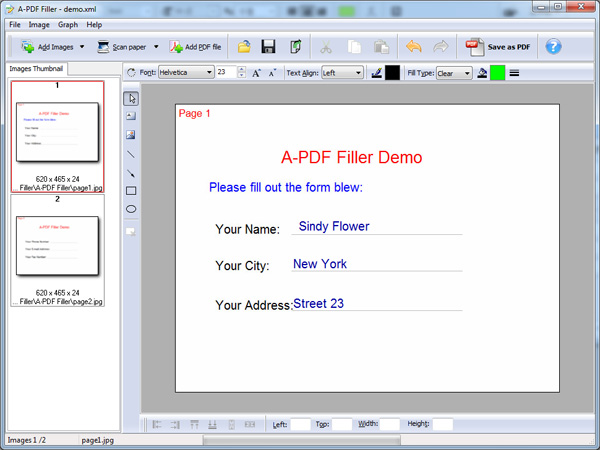Open the Fill Type dropdown

tap(454, 73)
